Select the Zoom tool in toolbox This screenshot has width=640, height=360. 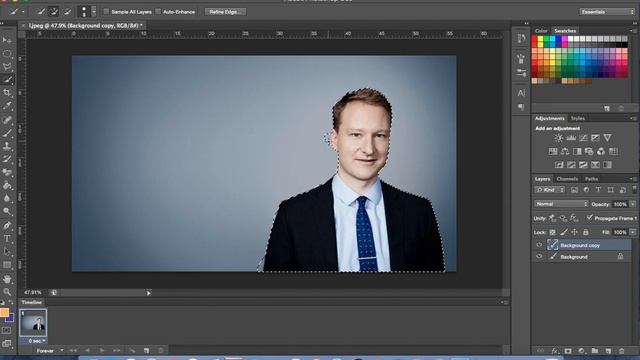(x=7, y=292)
